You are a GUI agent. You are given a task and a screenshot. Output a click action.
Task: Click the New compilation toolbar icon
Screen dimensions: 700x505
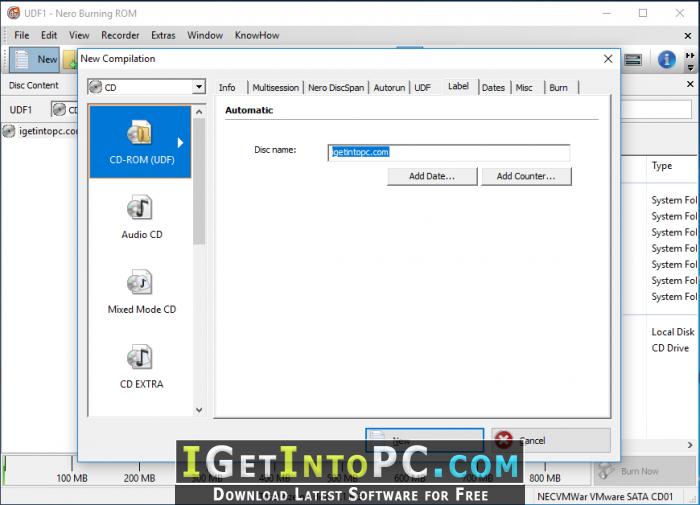tap(34, 59)
